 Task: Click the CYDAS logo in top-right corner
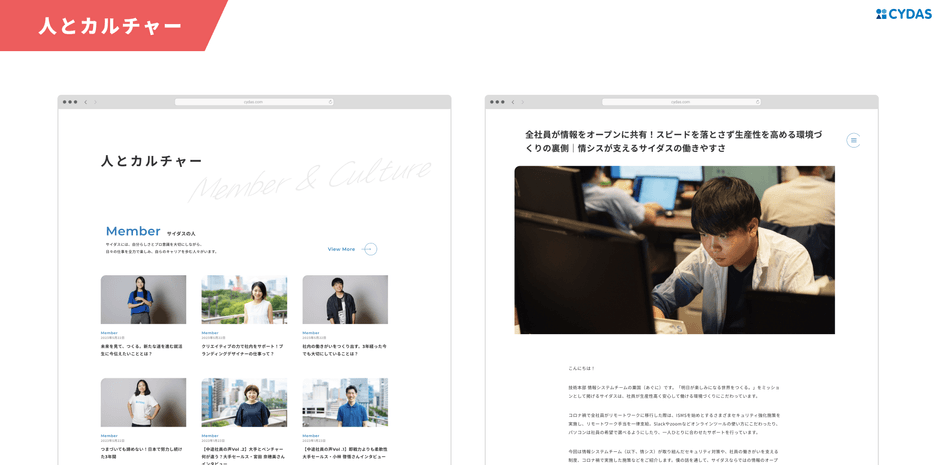pos(903,14)
